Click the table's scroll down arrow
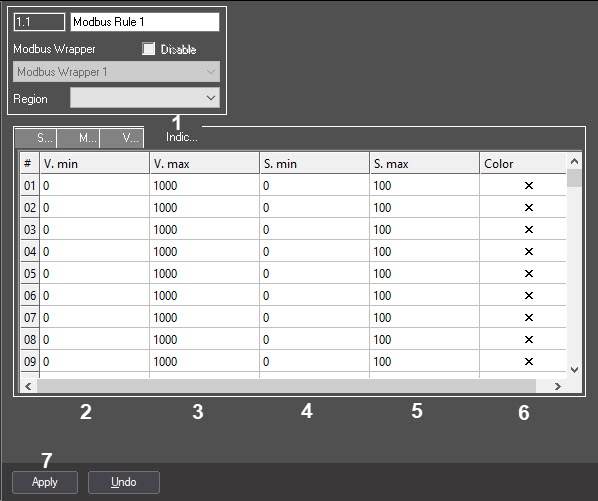Viewport: 598px width, 501px height. click(574, 369)
